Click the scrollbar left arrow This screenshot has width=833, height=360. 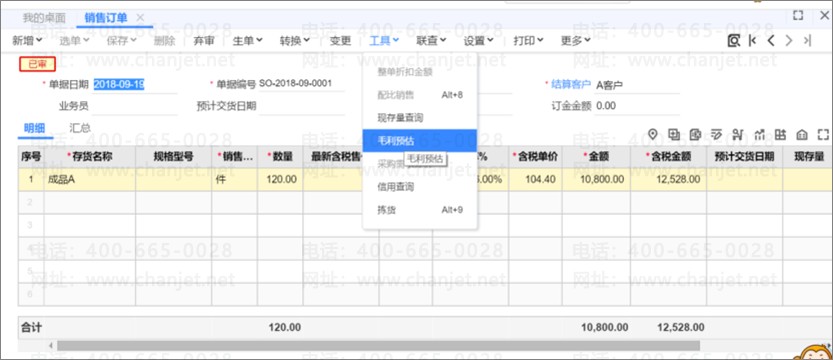point(51,346)
